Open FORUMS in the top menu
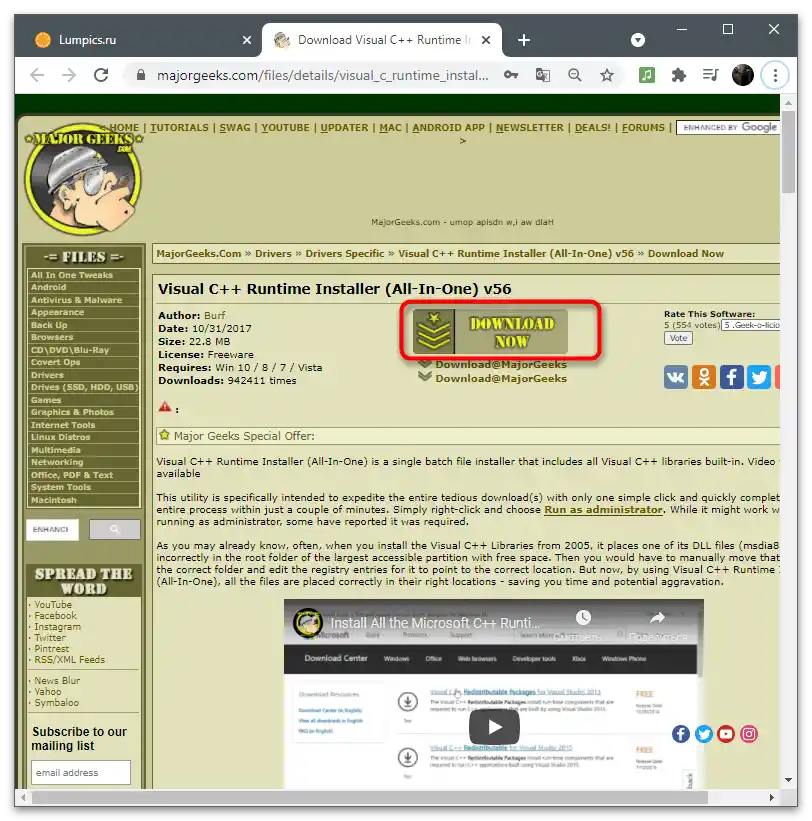This screenshot has width=812, height=821. (x=643, y=128)
